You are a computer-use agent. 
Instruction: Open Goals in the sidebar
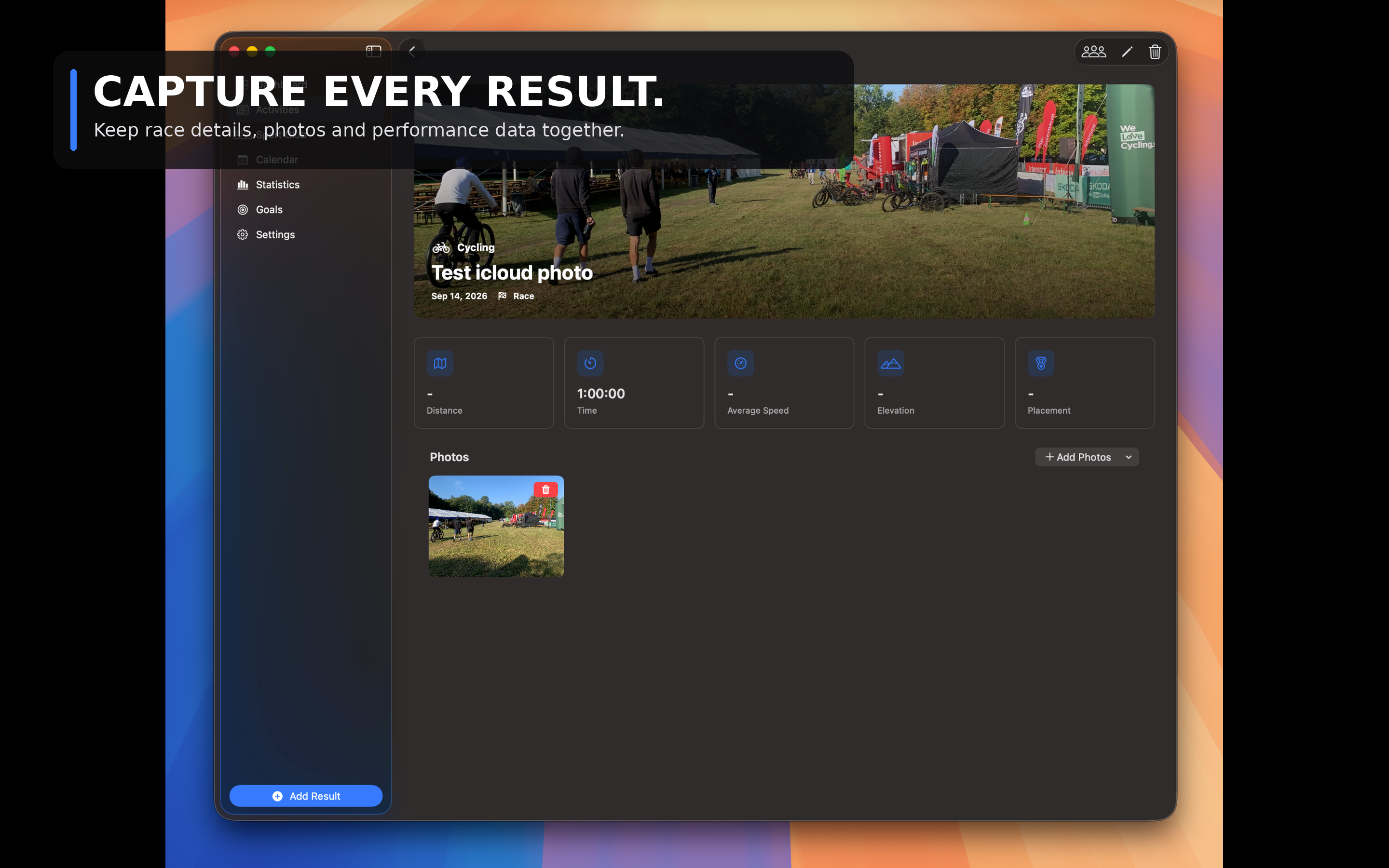[x=305, y=210]
